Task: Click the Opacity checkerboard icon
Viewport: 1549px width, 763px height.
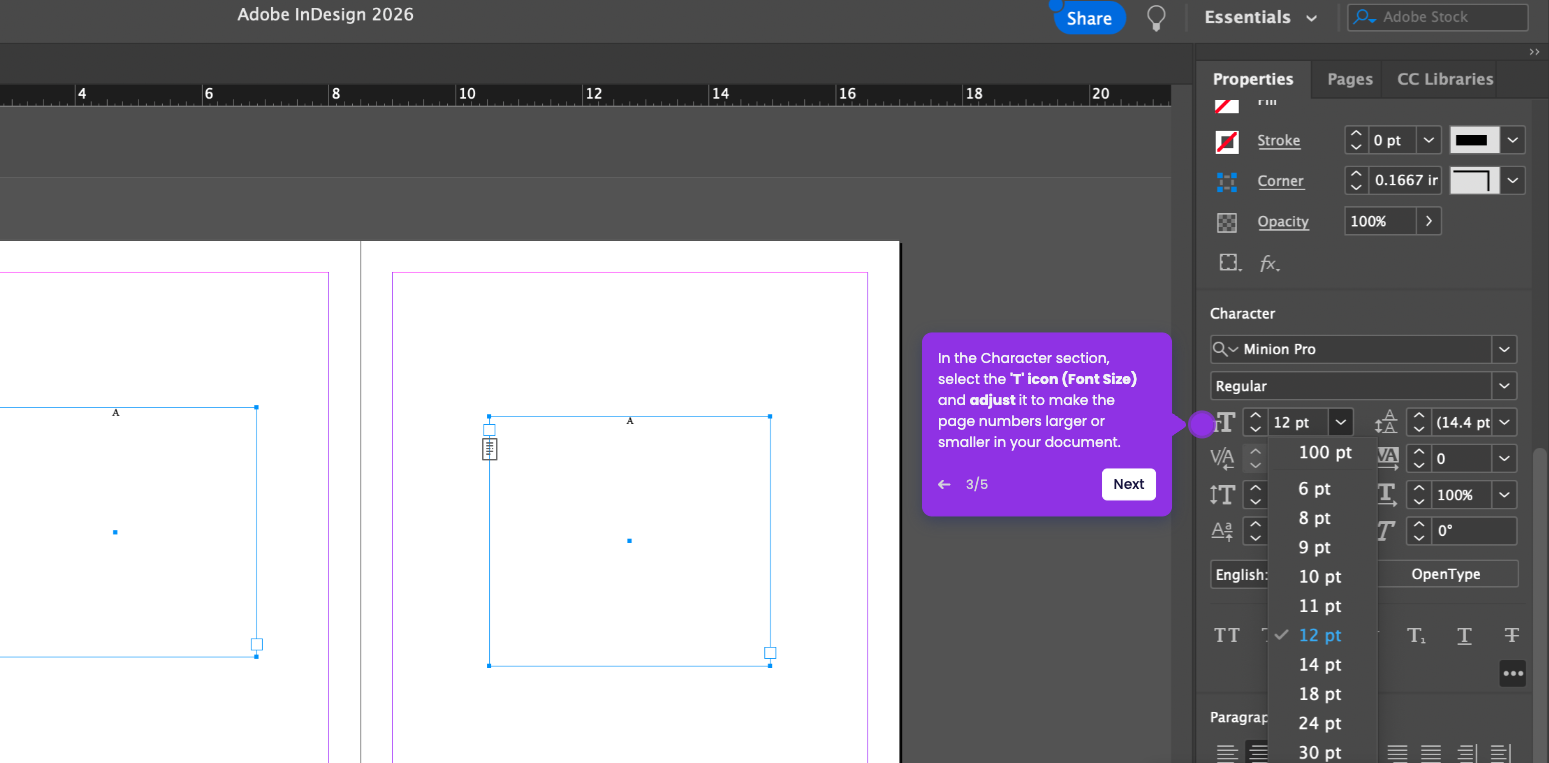Action: coord(1227,222)
